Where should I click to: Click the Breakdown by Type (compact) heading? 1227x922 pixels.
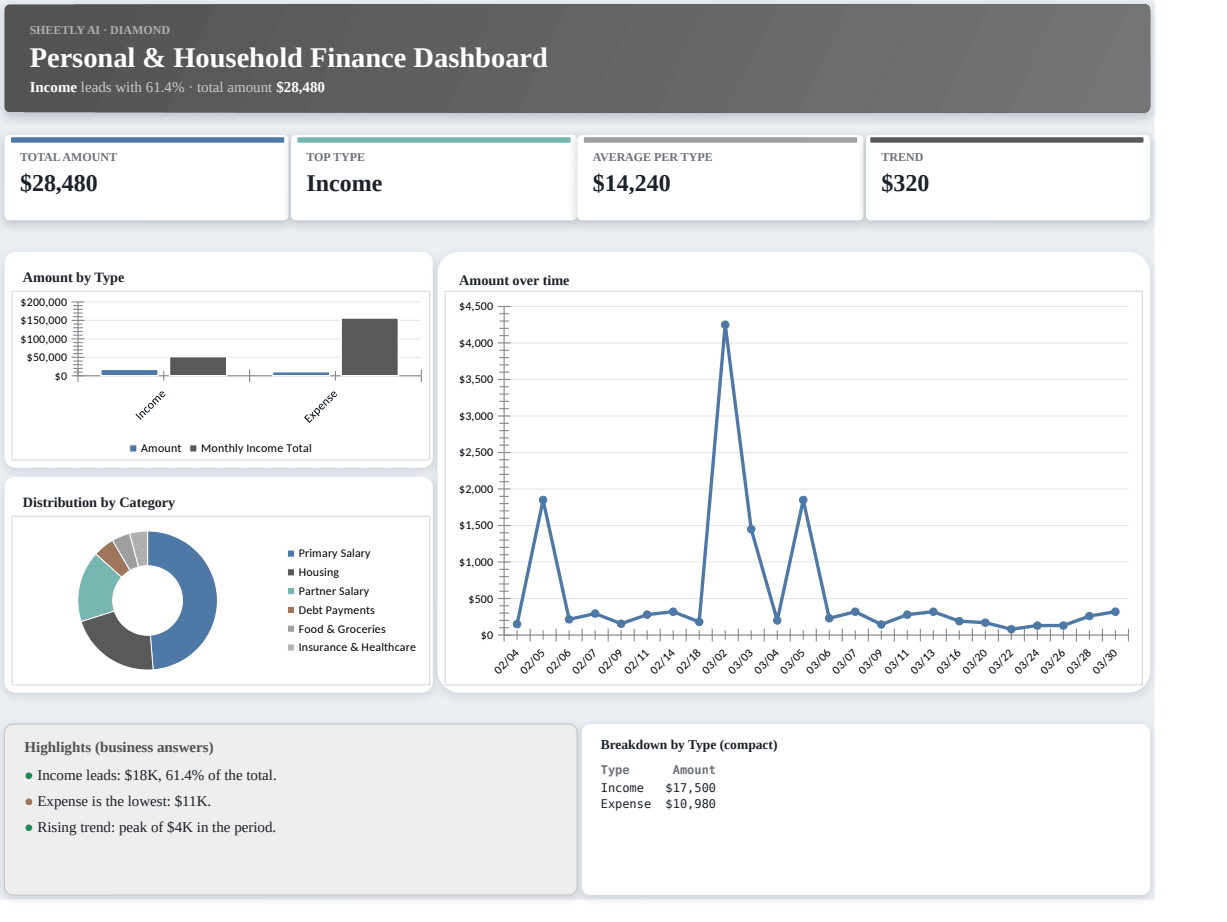coord(689,745)
